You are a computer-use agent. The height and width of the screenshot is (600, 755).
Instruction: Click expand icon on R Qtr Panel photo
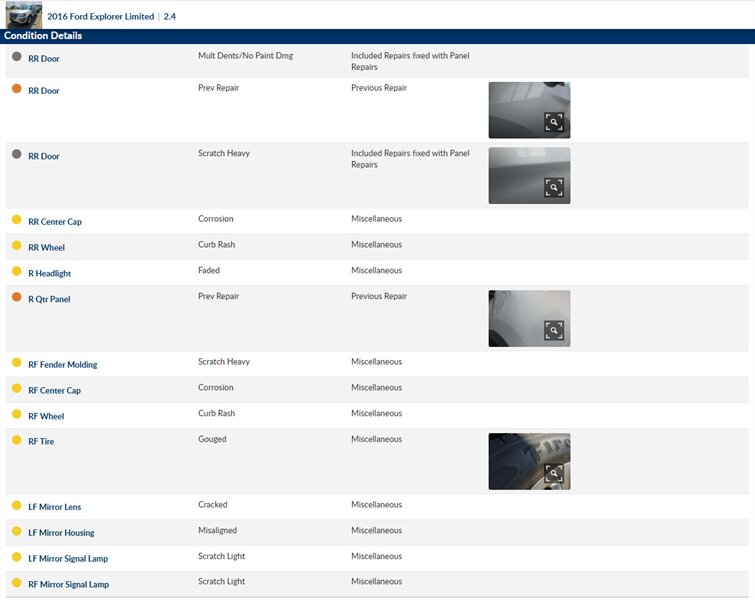pyautogui.click(x=554, y=330)
